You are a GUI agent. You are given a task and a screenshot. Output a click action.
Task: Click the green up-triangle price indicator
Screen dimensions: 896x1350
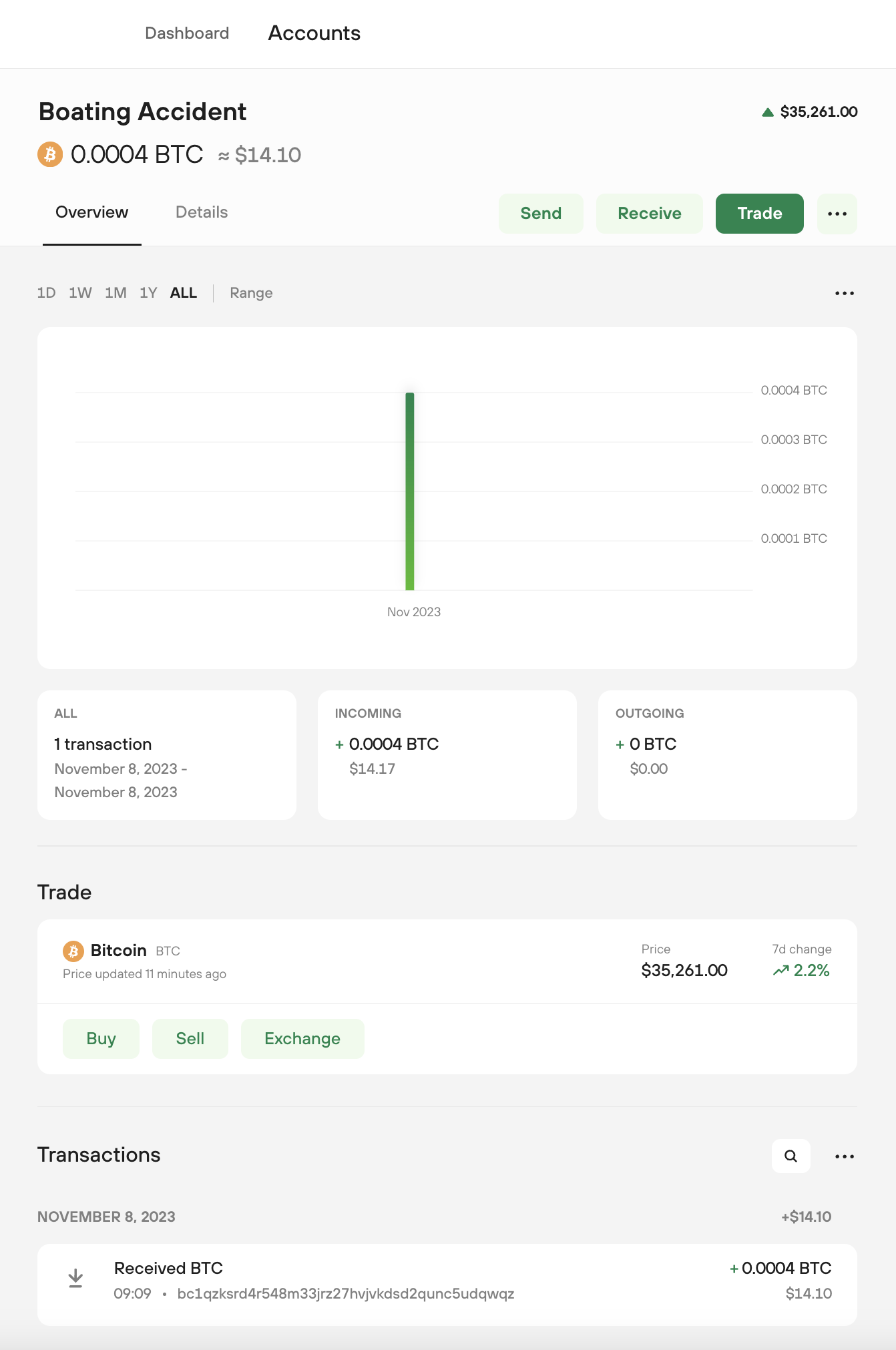click(768, 112)
